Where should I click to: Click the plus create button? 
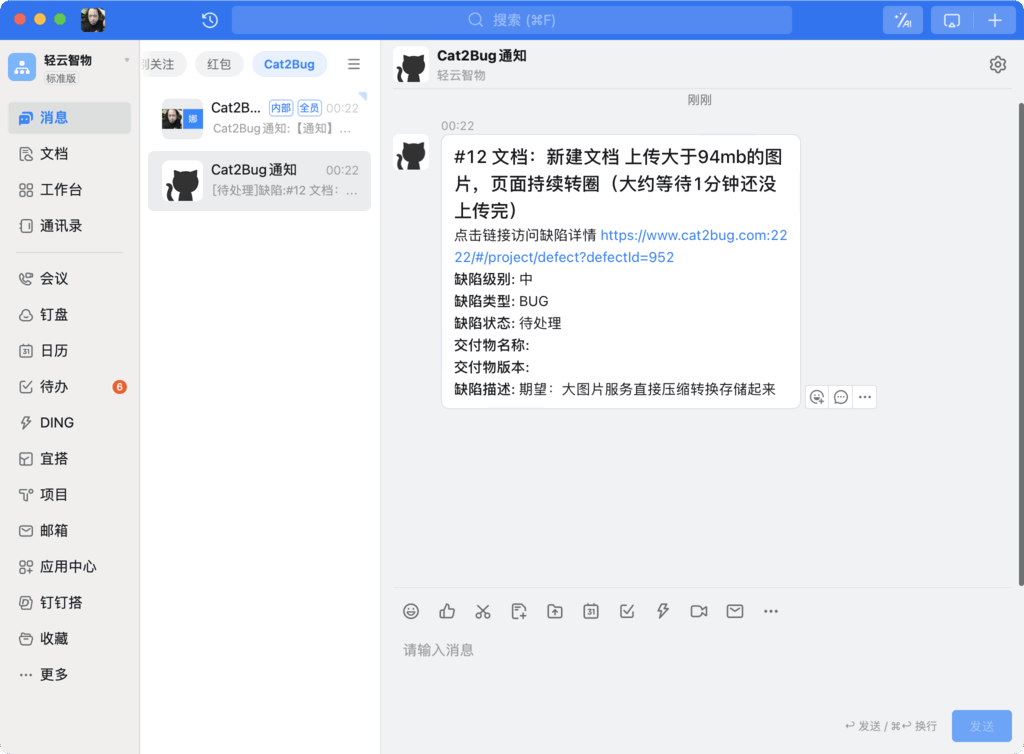point(995,20)
